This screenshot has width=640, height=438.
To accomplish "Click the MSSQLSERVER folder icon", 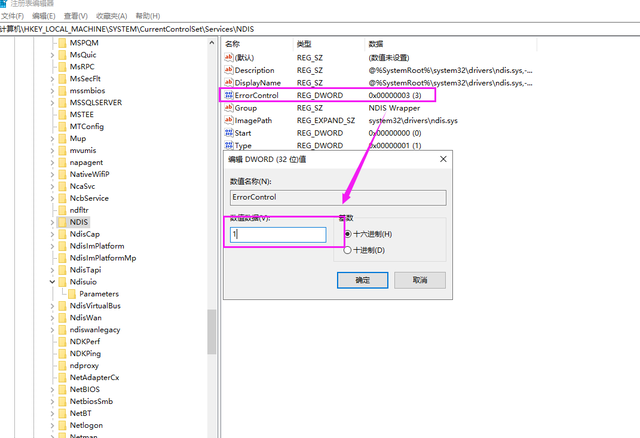I will tap(62, 102).
